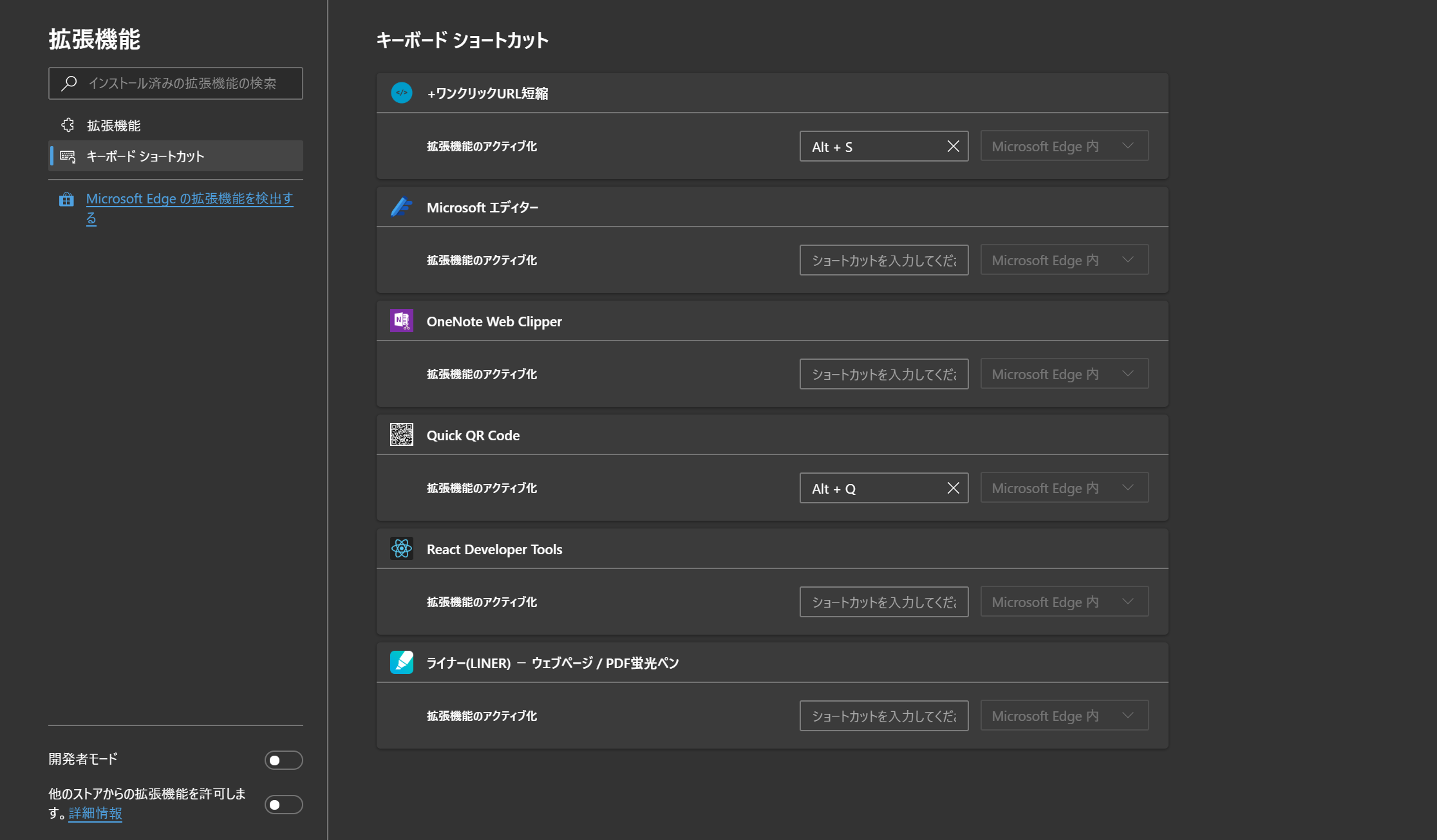Click the React Developer Tools atom icon
The image size is (1437, 840).
tap(401, 549)
